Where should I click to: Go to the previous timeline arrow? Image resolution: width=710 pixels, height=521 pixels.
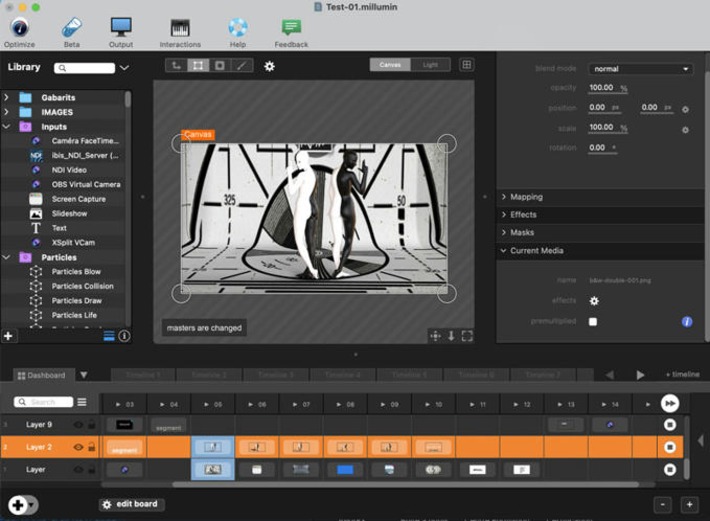click(609, 375)
